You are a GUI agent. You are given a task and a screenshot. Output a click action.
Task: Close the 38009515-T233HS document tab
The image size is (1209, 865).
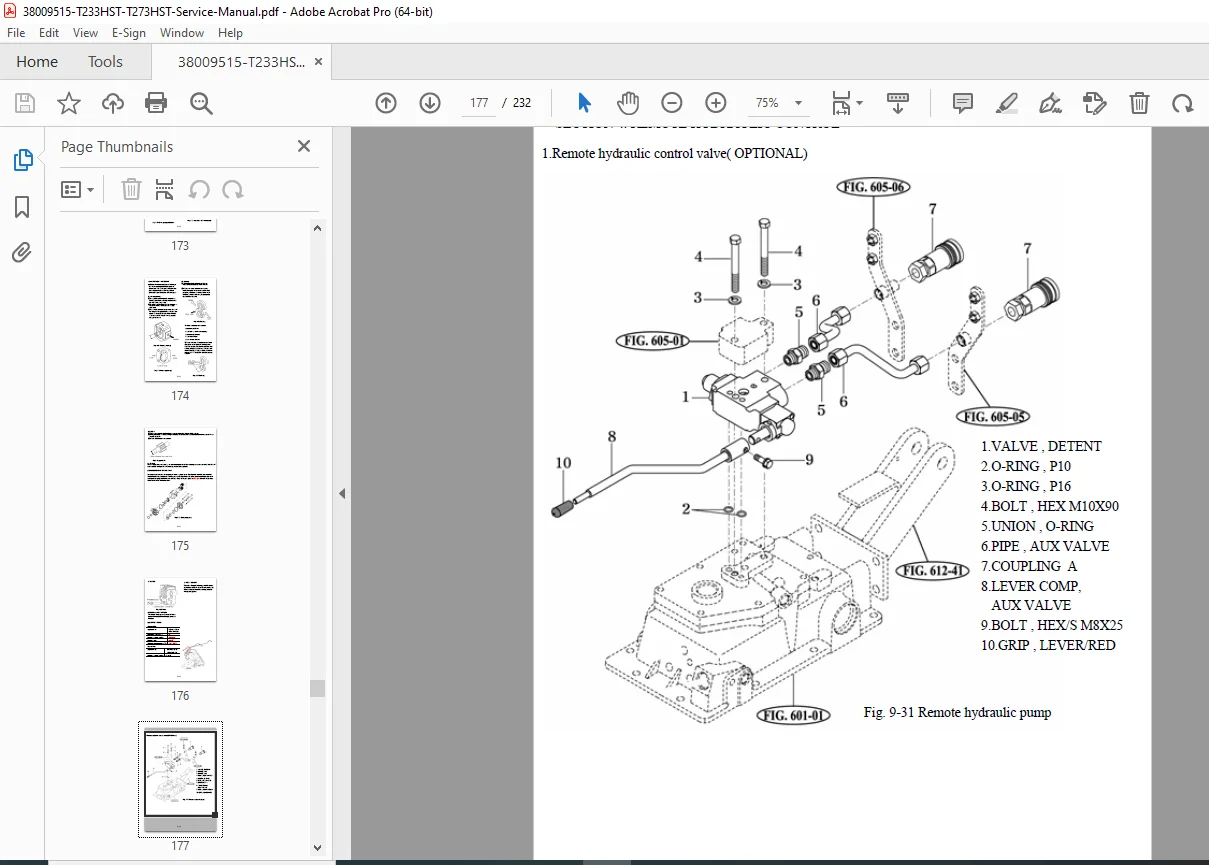click(318, 62)
